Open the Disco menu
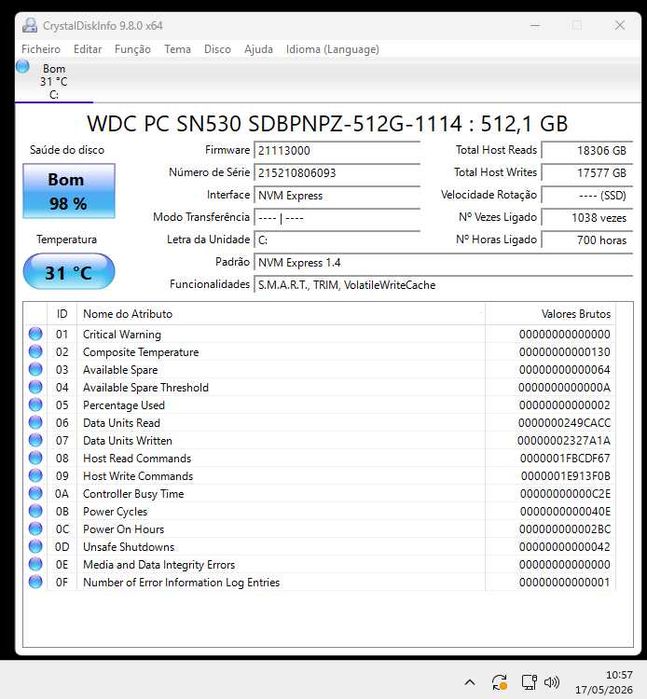647x699 pixels. (217, 49)
